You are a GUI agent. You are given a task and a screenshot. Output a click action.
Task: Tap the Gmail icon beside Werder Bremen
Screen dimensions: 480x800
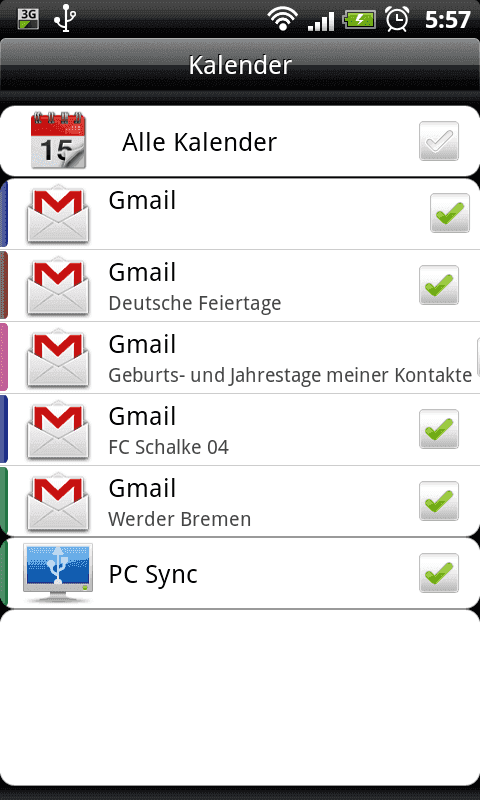(58, 502)
